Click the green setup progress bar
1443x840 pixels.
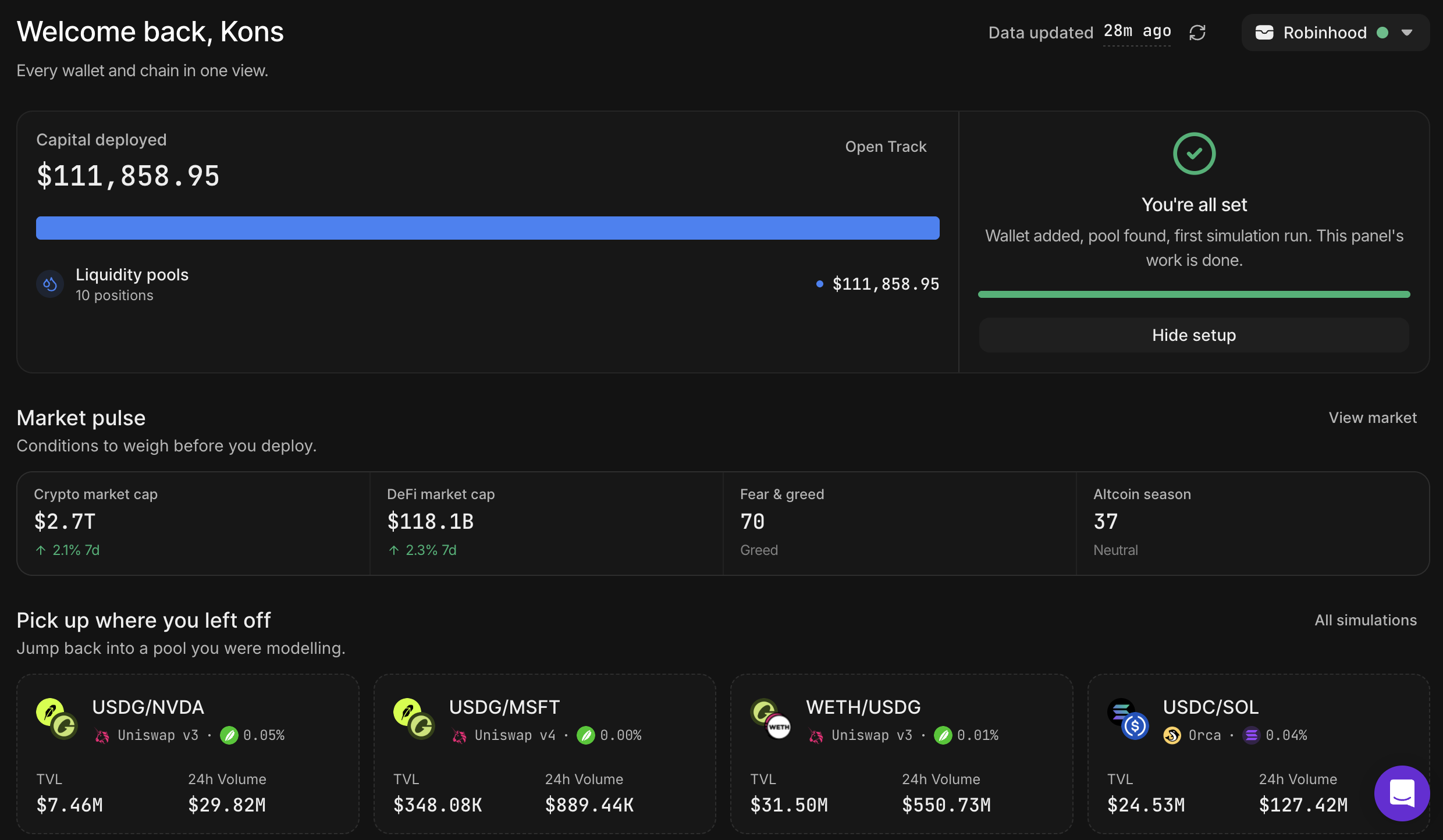(1194, 294)
